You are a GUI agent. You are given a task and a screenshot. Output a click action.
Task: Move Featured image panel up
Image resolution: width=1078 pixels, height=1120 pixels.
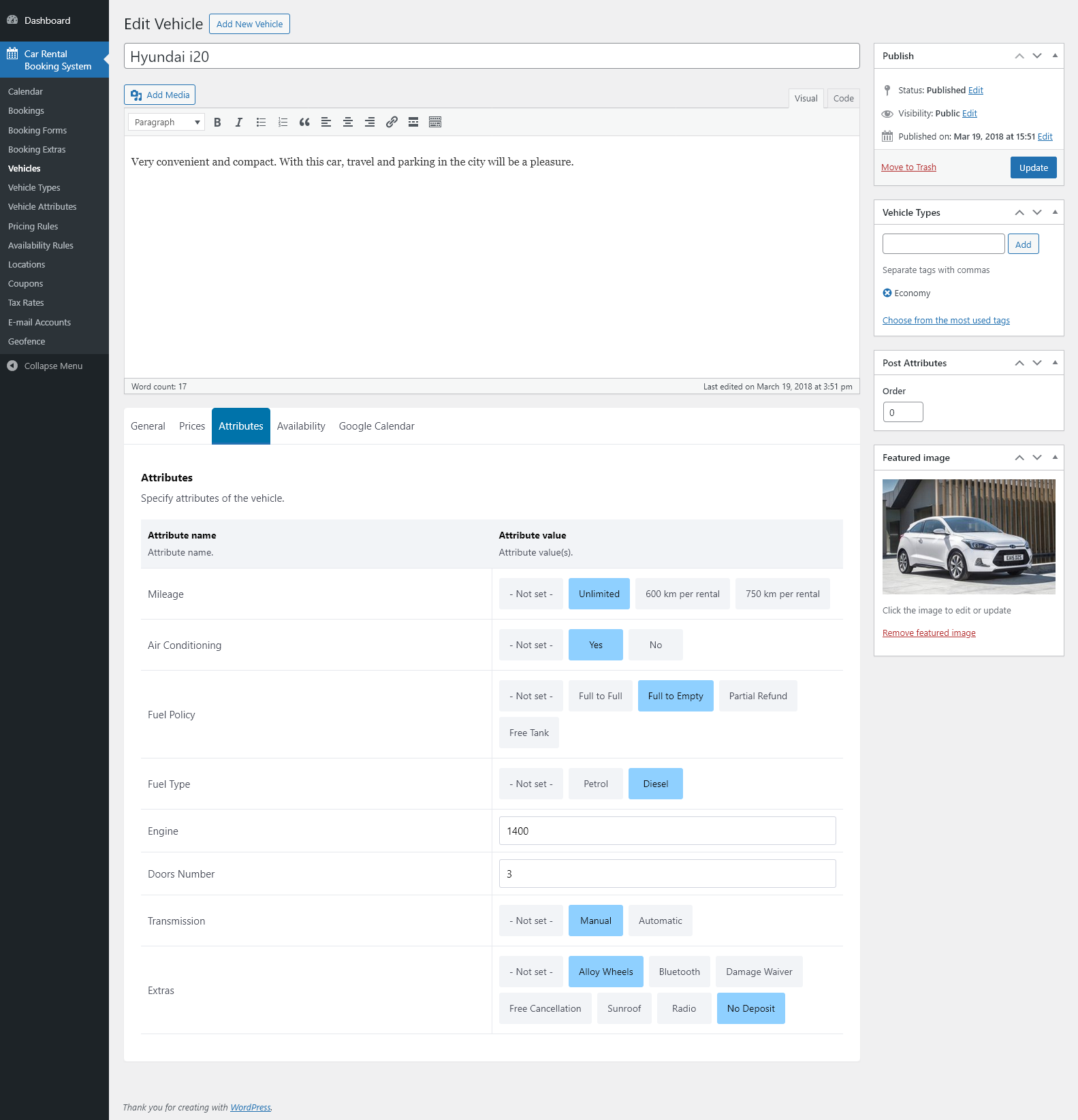[x=1019, y=458]
